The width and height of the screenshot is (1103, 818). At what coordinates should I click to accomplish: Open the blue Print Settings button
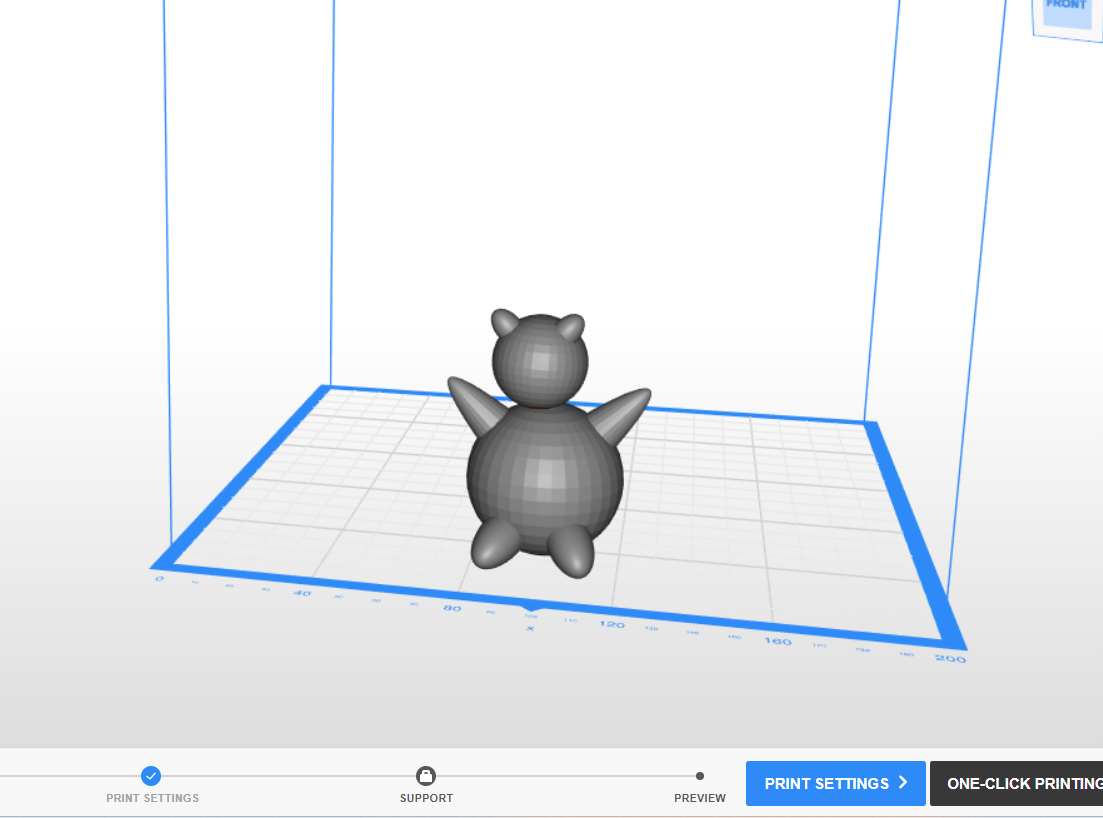tap(836, 784)
